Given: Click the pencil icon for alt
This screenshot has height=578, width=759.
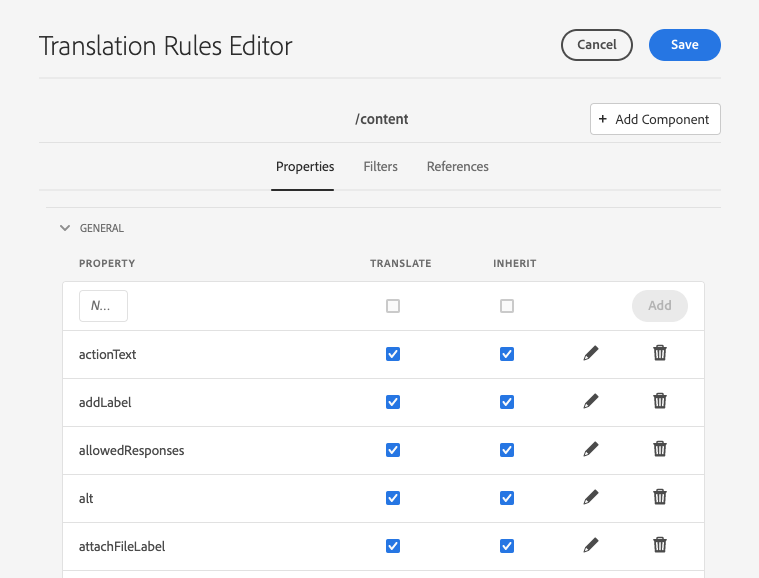Looking at the screenshot, I should click(x=591, y=498).
